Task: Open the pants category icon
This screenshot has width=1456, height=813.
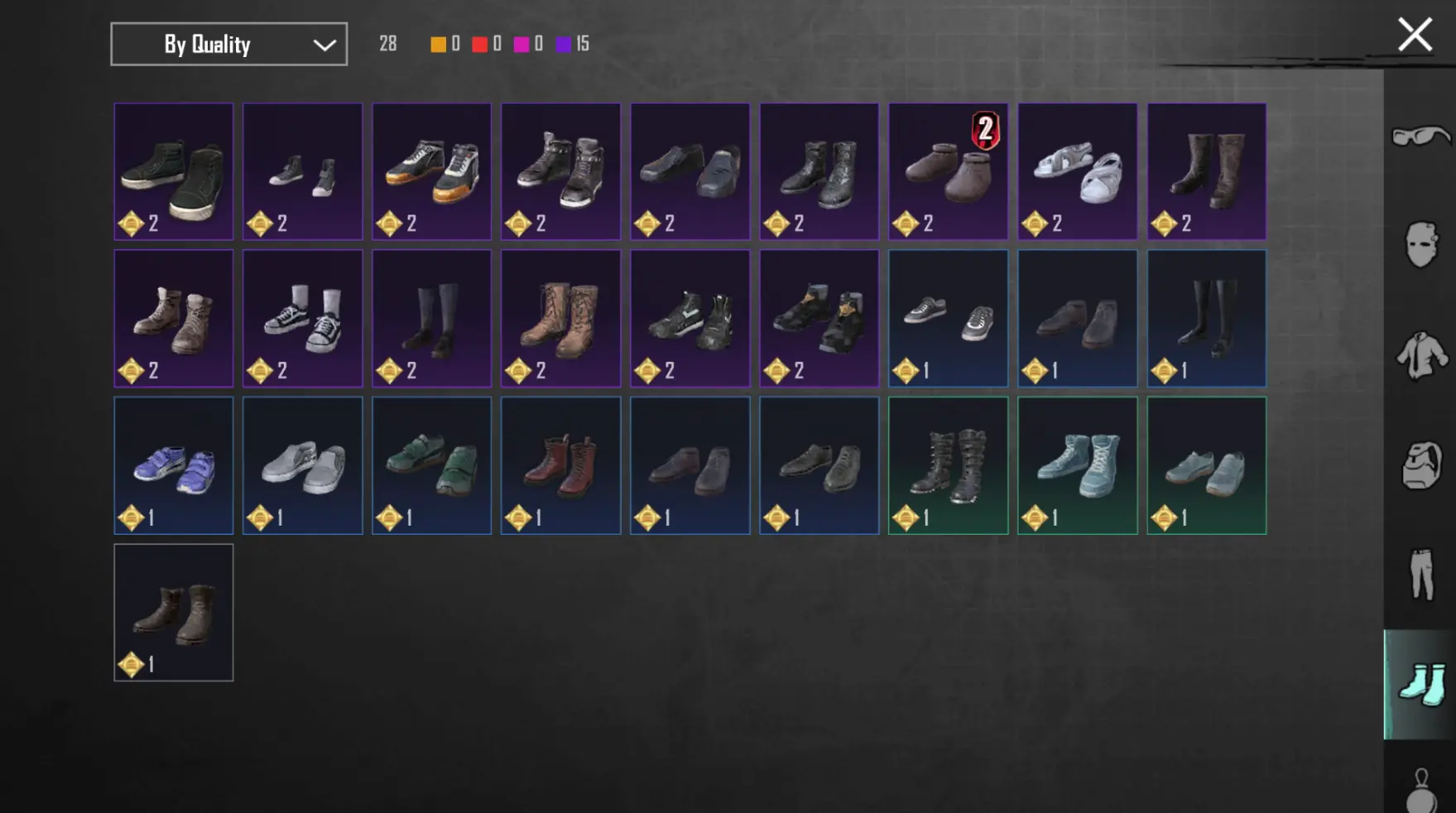Action: pos(1421,574)
